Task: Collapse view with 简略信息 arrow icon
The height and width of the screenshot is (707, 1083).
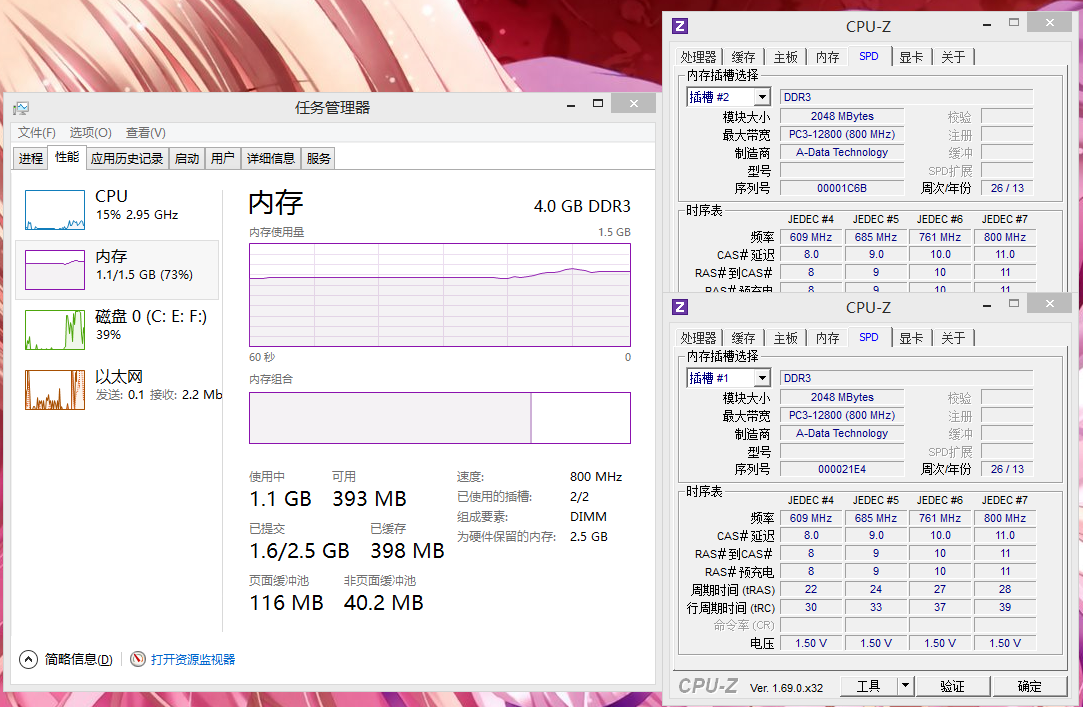Action: [28, 659]
